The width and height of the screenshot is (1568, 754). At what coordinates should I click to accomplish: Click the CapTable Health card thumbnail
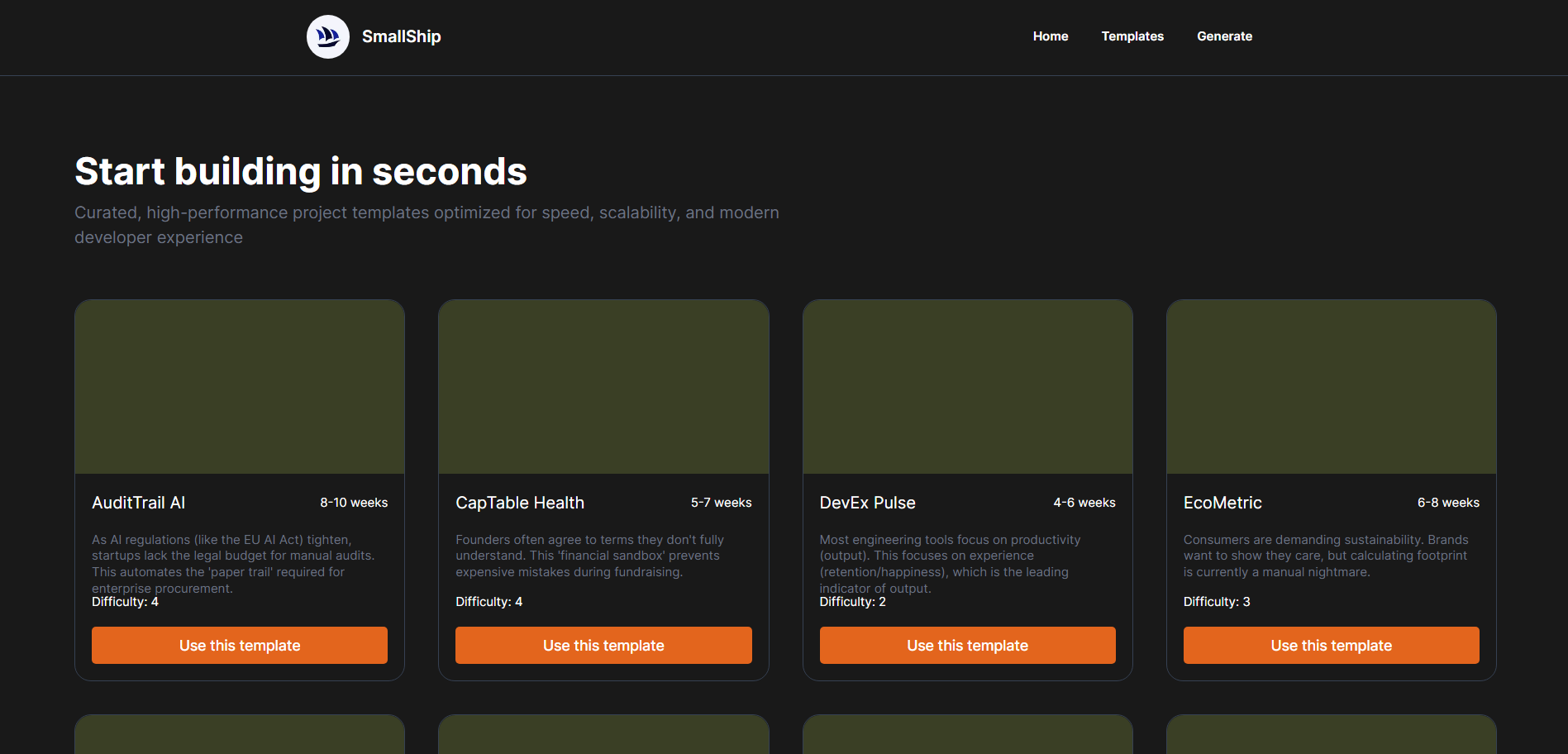click(603, 386)
